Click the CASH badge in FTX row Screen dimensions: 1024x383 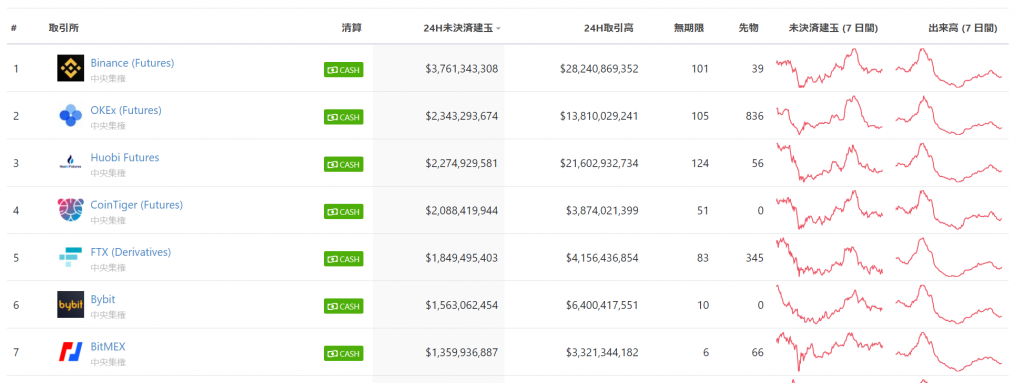pos(344,259)
